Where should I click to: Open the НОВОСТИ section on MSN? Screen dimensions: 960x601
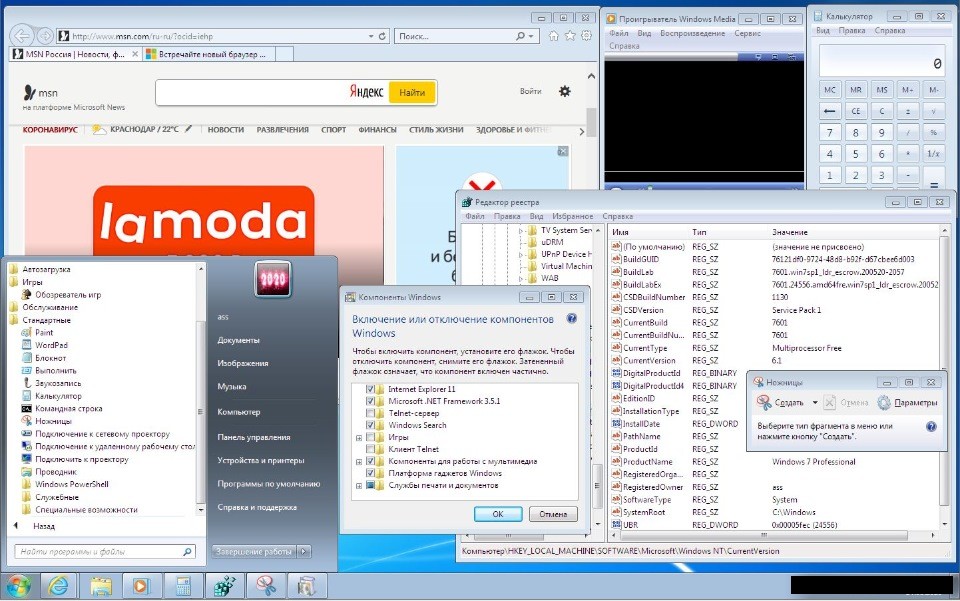(x=226, y=130)
